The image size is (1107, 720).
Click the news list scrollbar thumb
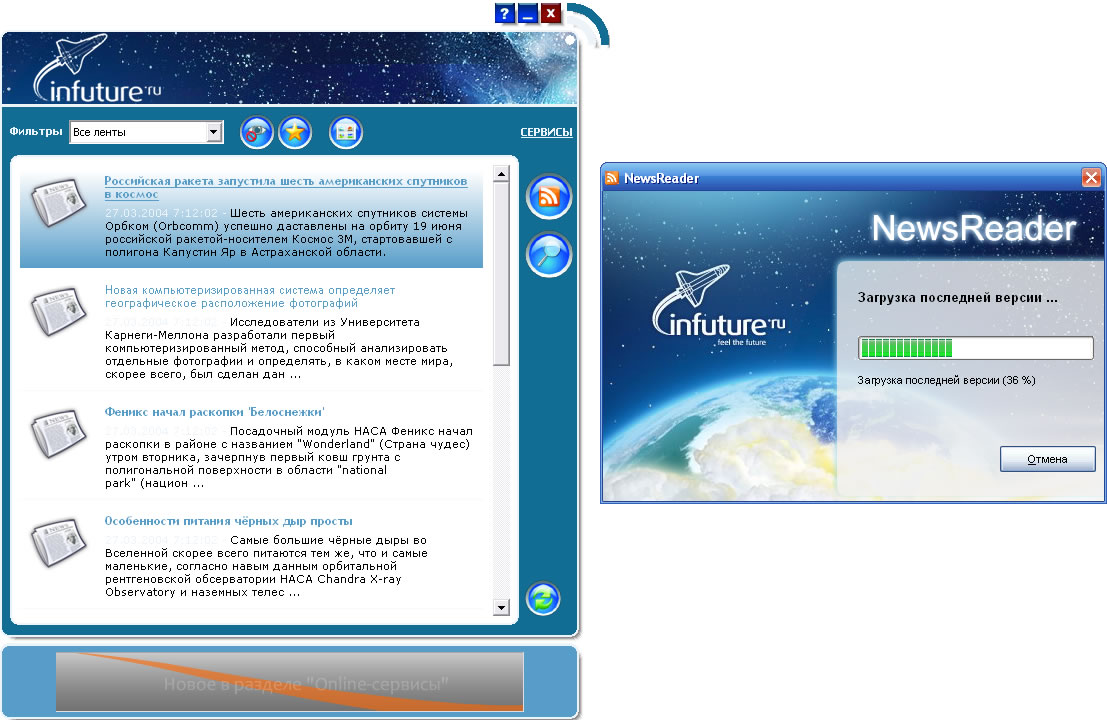click(x=501, y=274)
